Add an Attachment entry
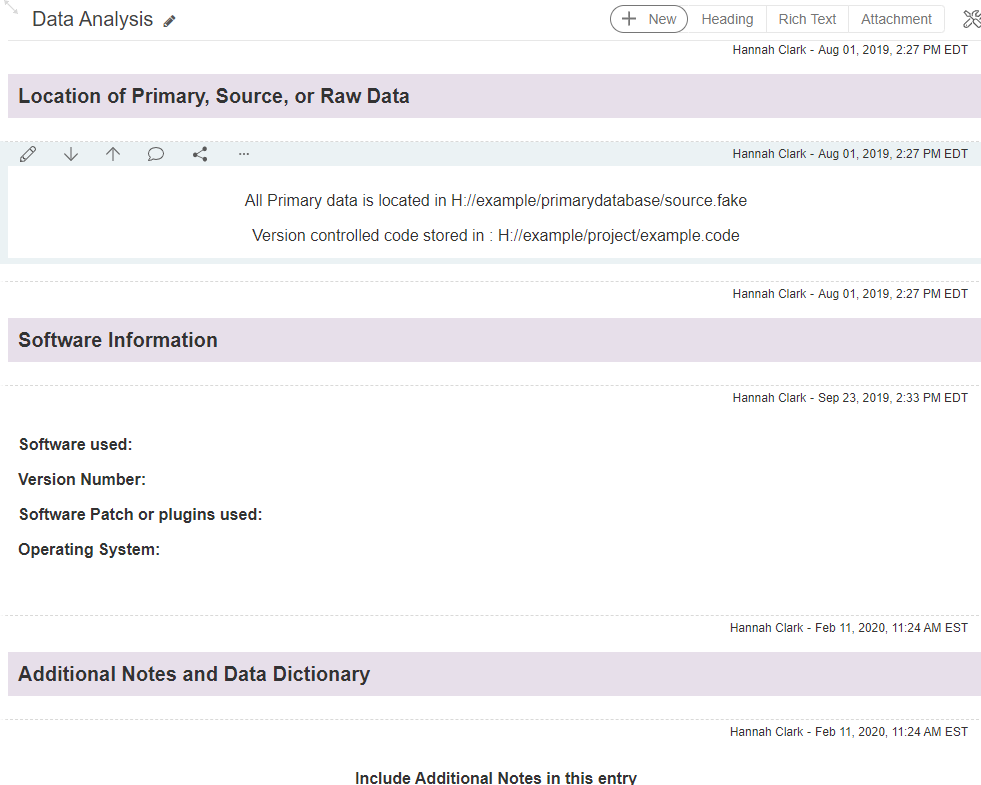This screenshot has width=981, height=785. tap(896, 19)
